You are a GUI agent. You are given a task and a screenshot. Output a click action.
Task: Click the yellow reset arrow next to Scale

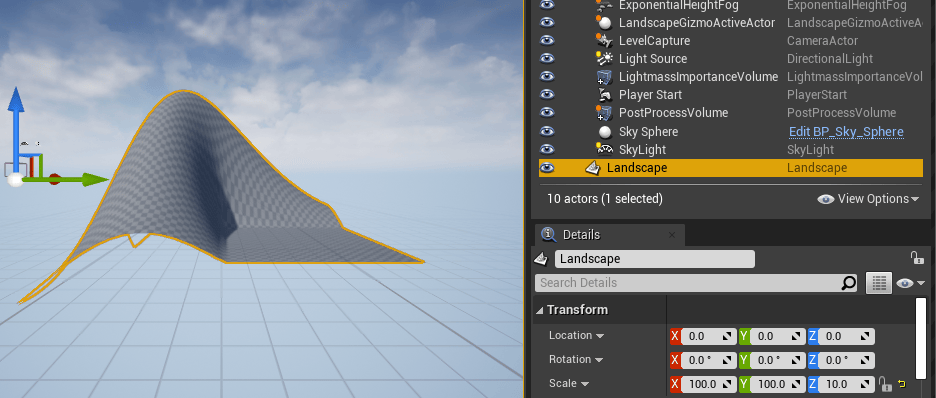point(901,384)
